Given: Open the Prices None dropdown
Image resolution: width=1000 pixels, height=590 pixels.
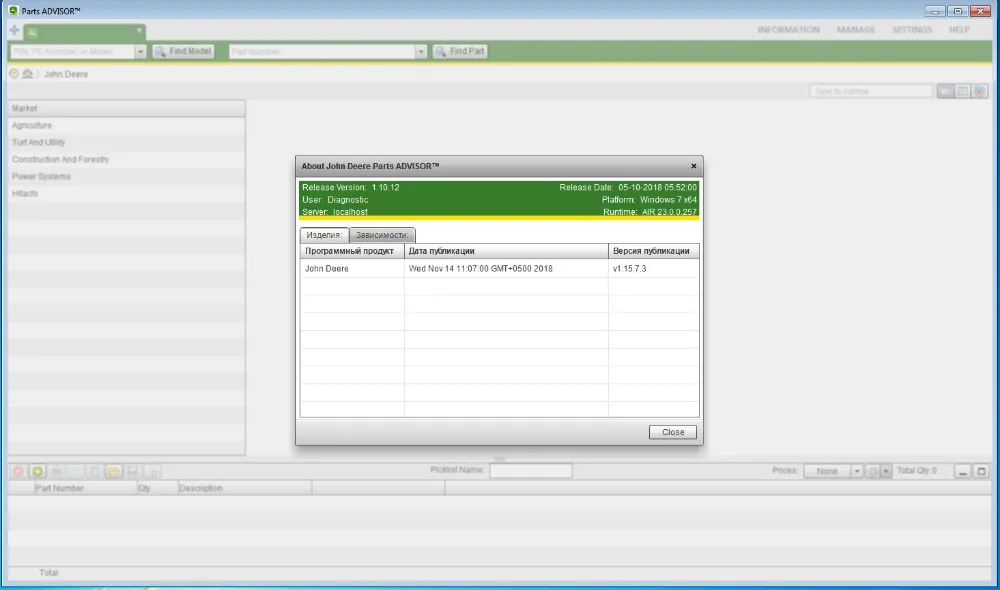Looking at the screenshot, I should click(x=833, y=471).
